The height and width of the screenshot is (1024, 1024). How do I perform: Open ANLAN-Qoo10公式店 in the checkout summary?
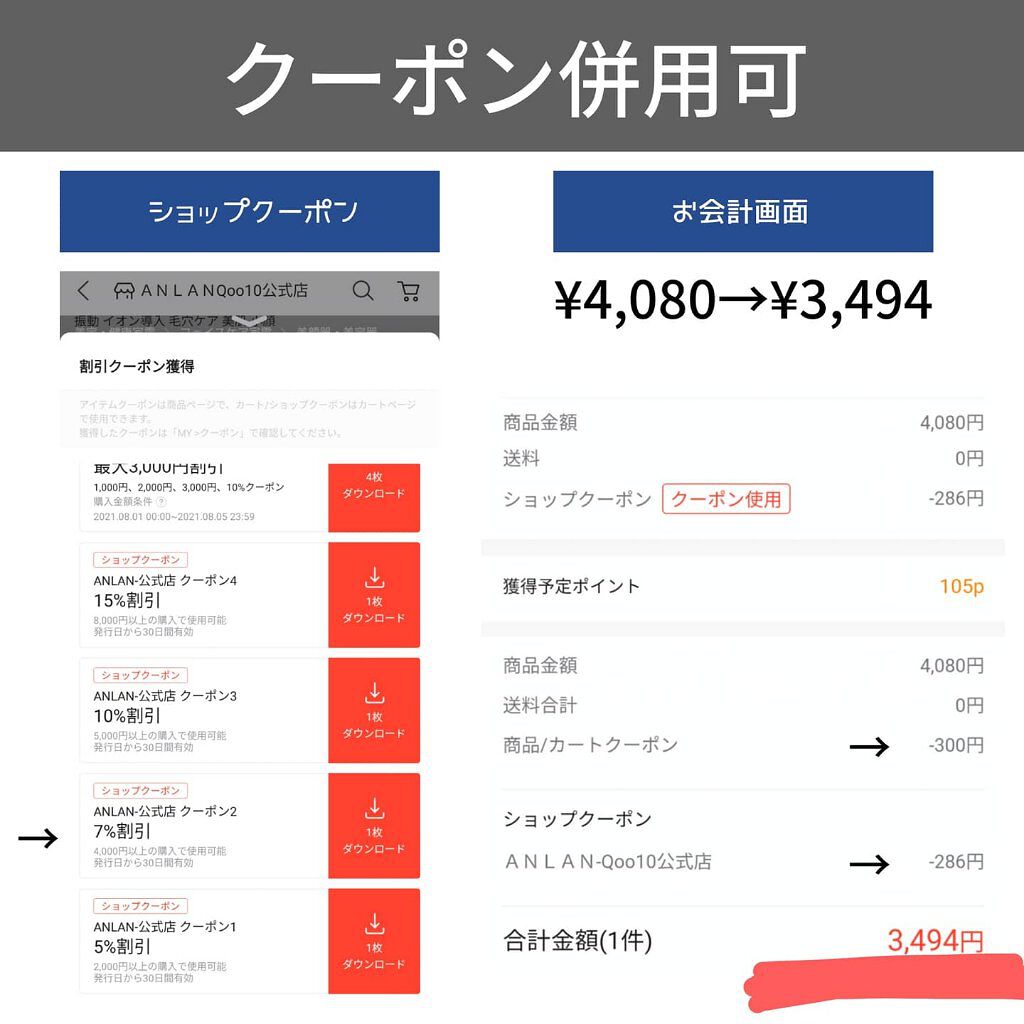[607, 862]
